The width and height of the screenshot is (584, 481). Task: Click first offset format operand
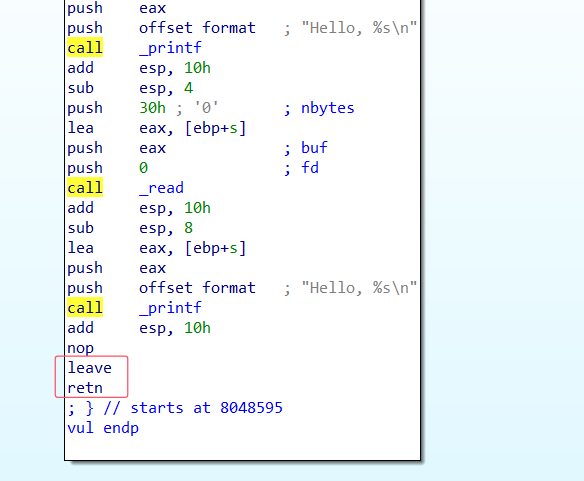coord(197,28)
